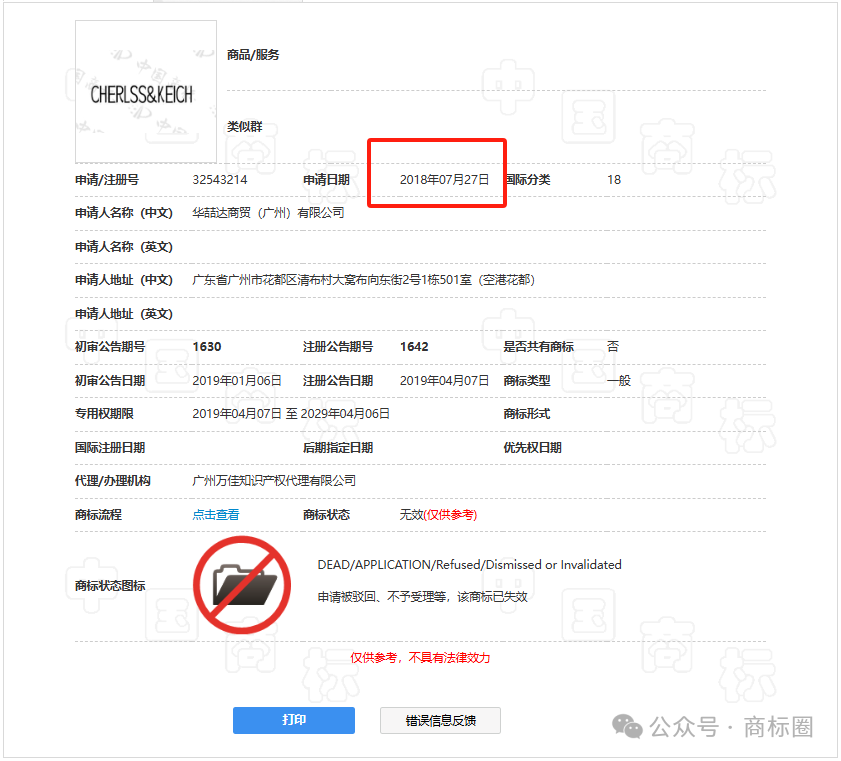Click the 商标形式 label
Viewport: 841px width, 761px height.
526,413
